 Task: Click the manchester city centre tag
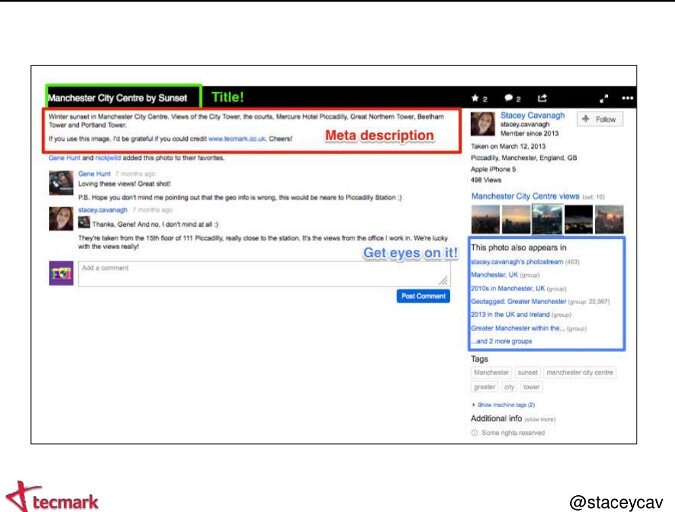click(x=579, y=372)
